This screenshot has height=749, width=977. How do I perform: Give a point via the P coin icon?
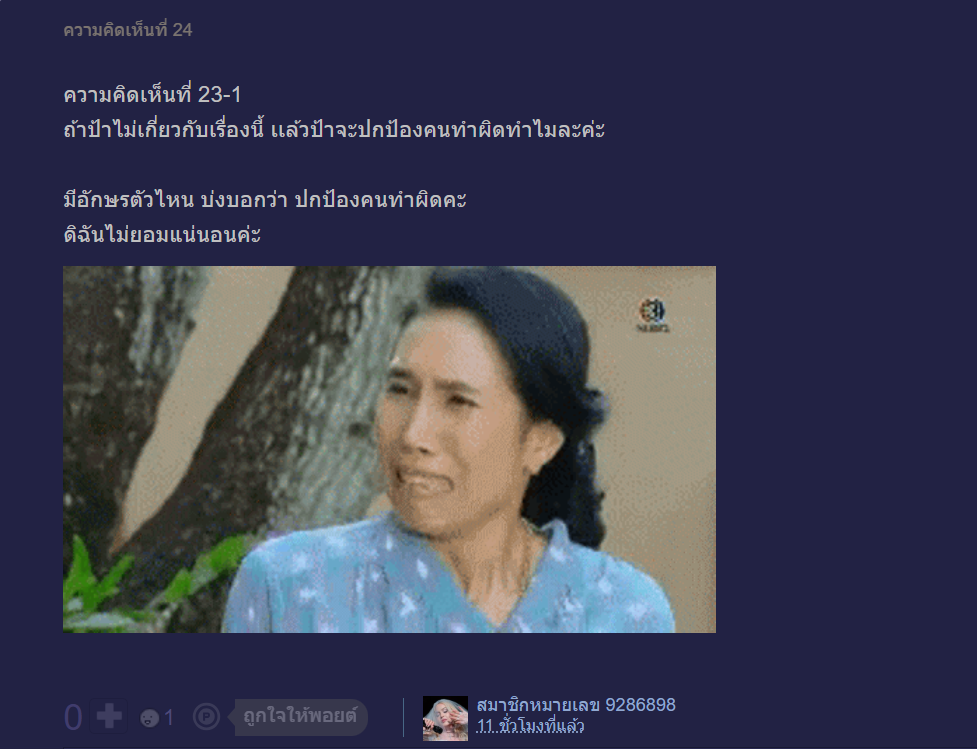pyautogui.click(x=206, y=717)
